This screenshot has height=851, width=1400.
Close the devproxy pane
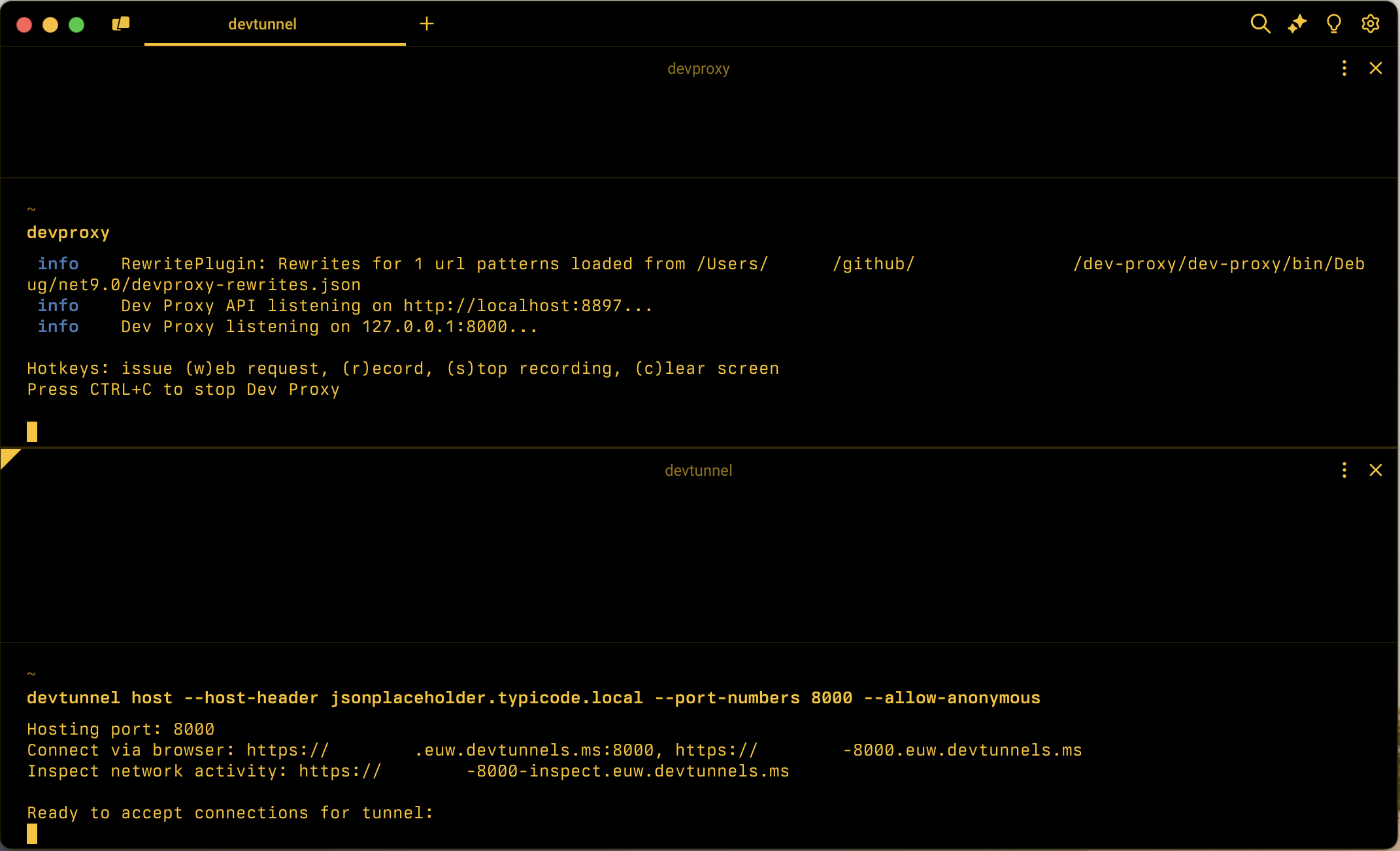pyautogui.click(x=1376, y=68)
